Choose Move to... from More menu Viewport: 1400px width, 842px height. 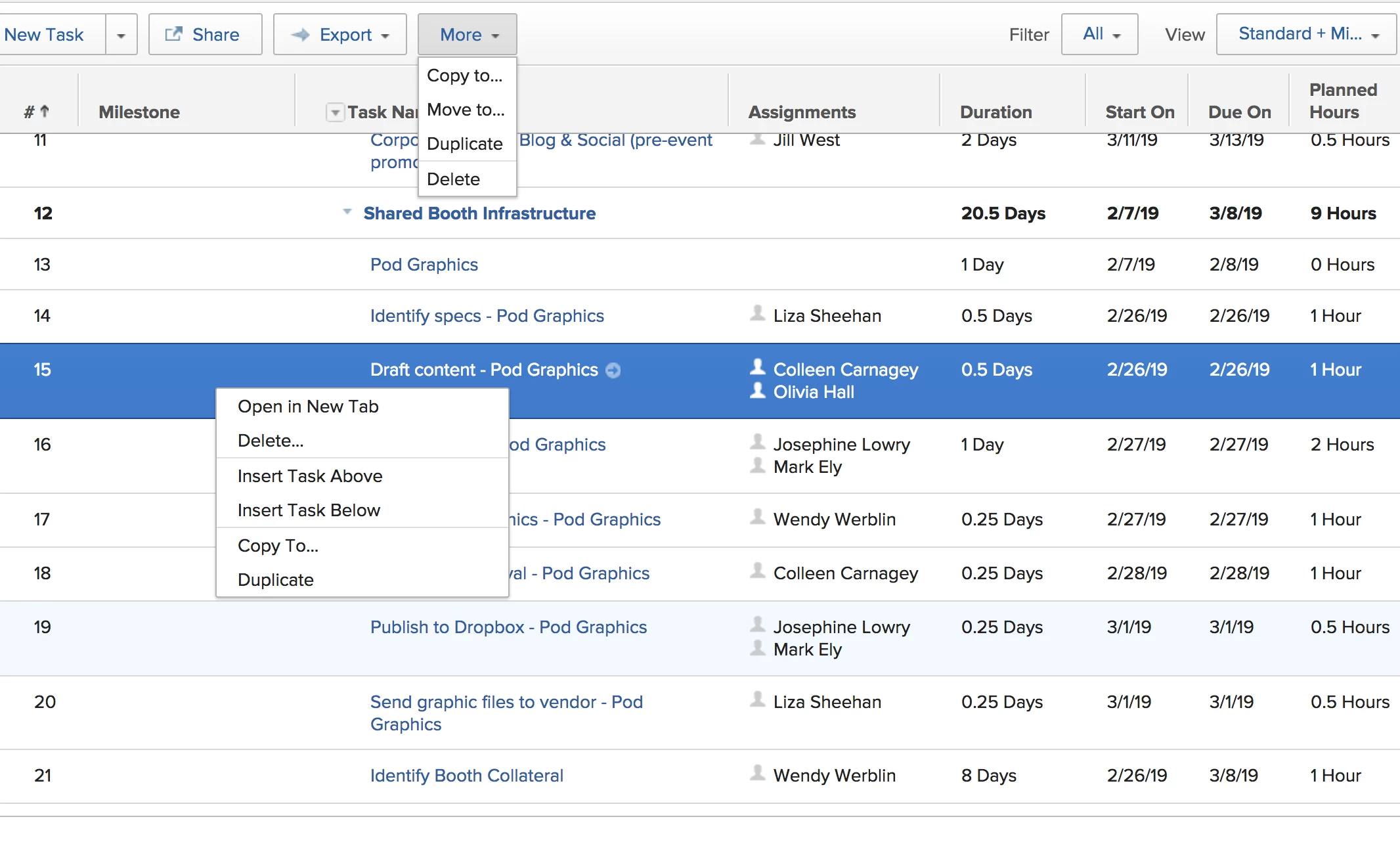tap(466, 110)
